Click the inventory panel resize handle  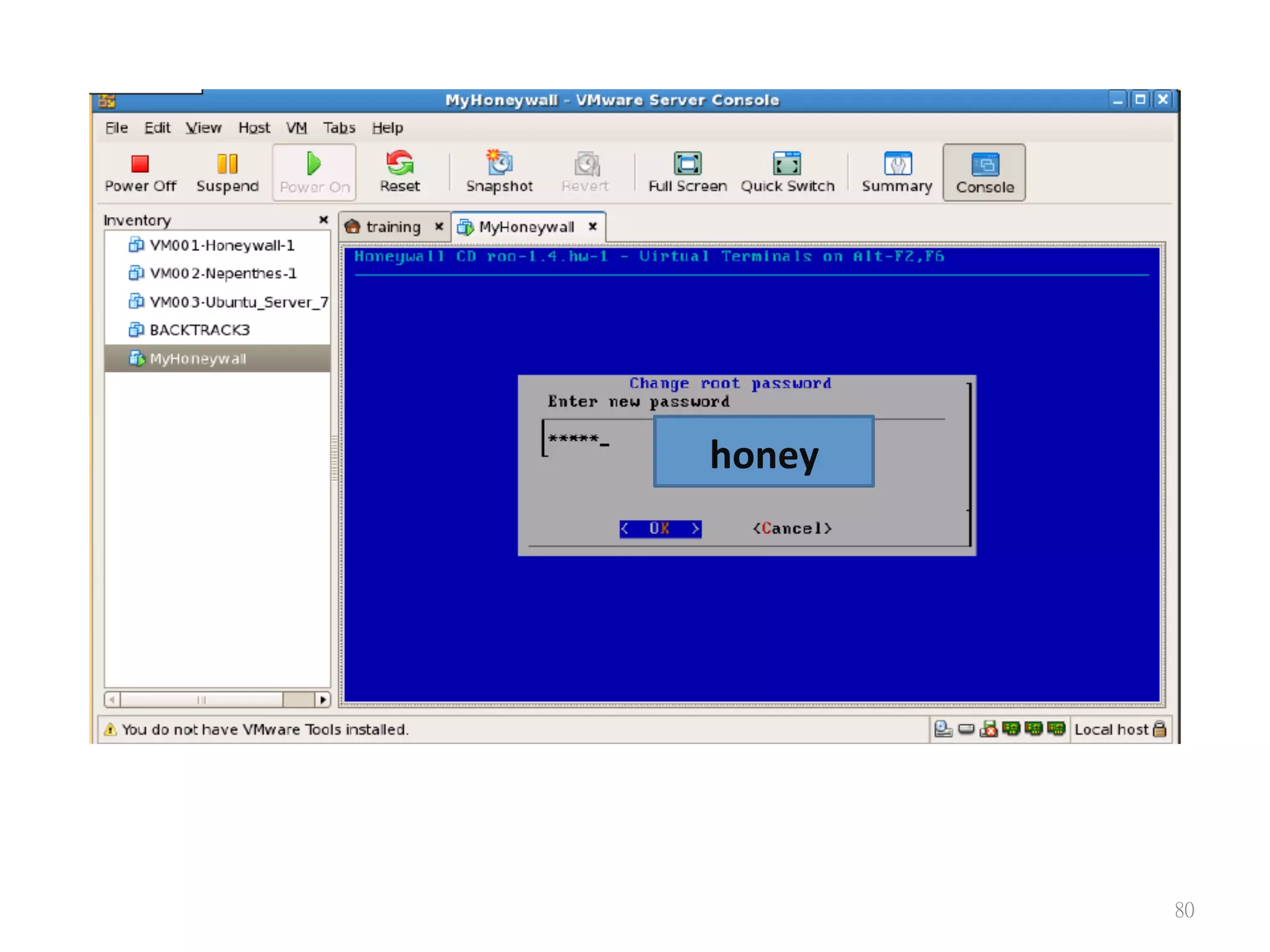pyautogui.click(x=335, y=458)
